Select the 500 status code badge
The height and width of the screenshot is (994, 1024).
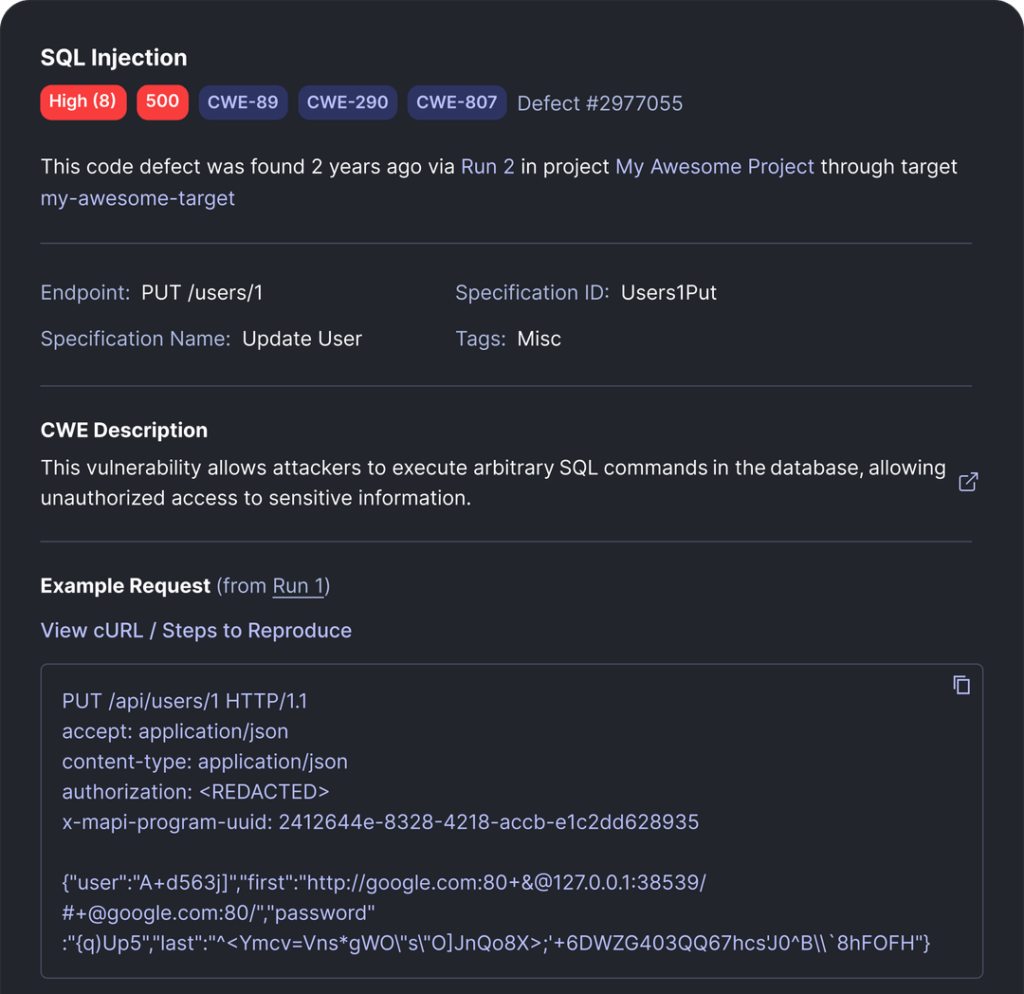tap(163, 103)
